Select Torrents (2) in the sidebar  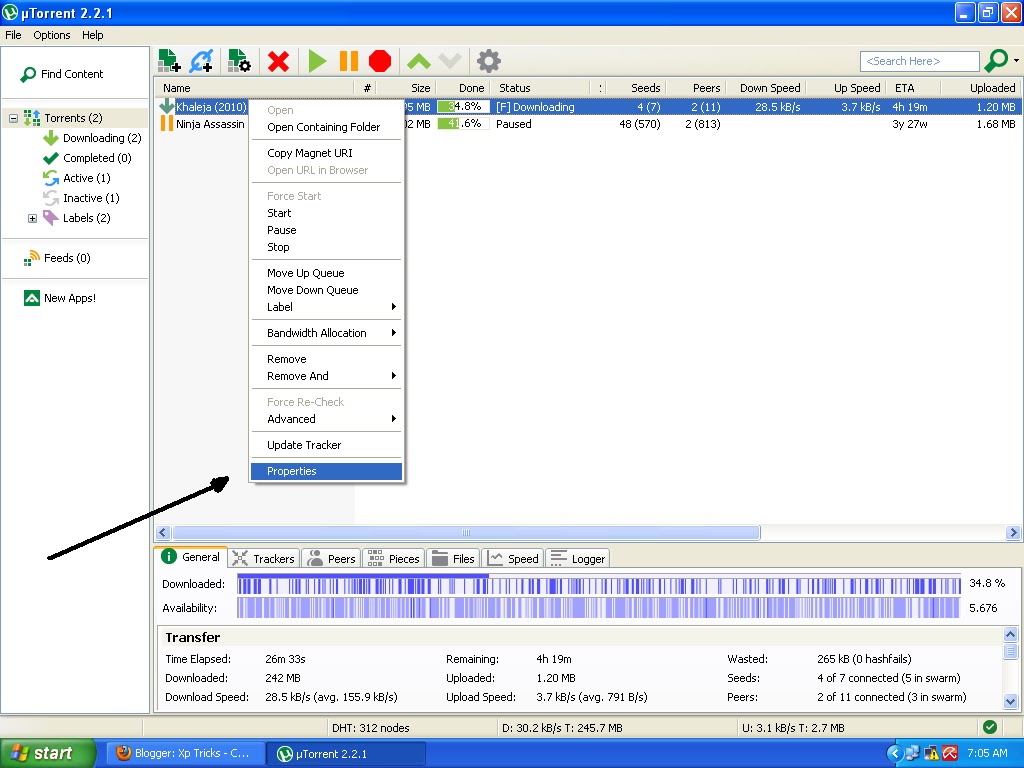73,118
